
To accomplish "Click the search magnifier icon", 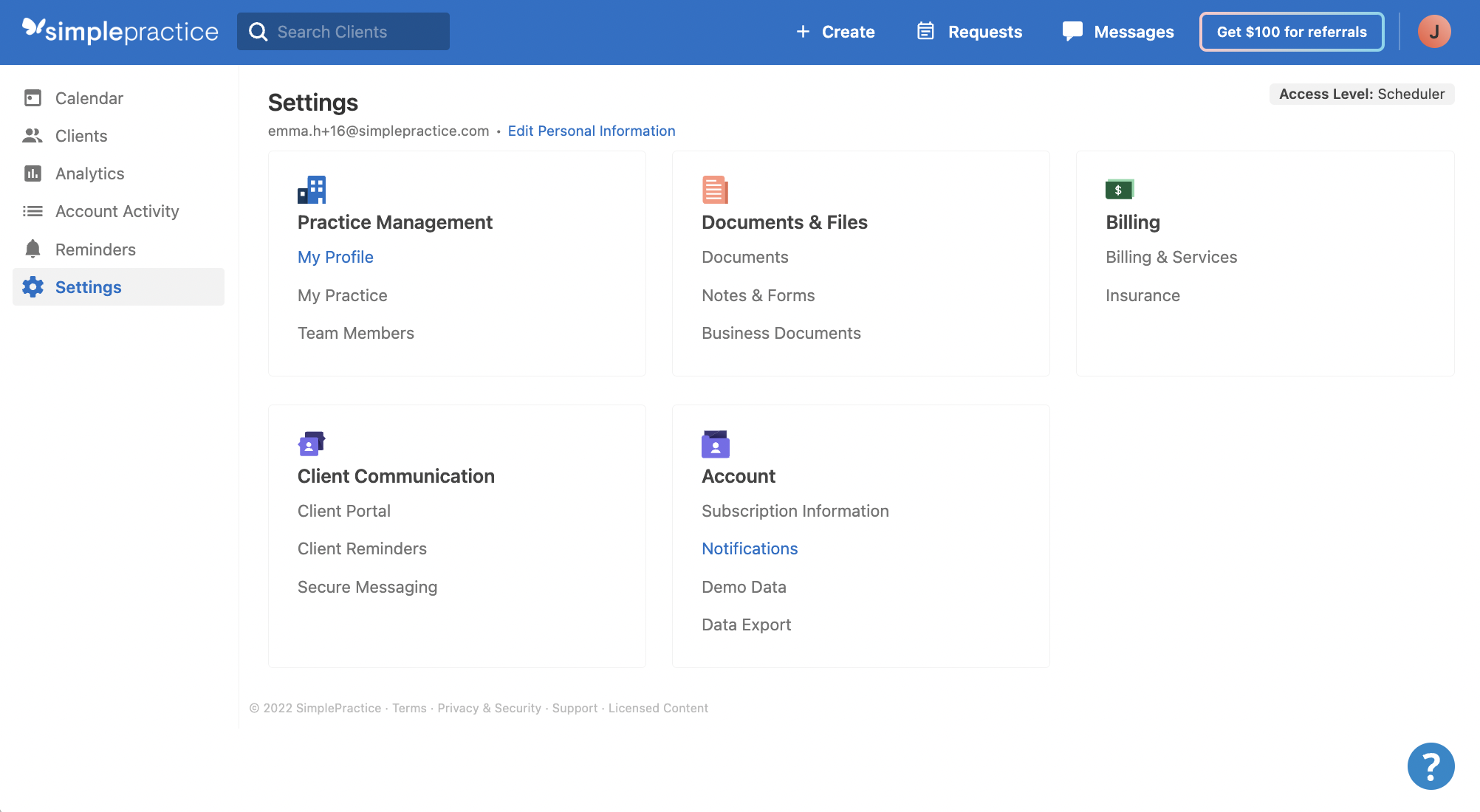I will (x=258, y=32).
